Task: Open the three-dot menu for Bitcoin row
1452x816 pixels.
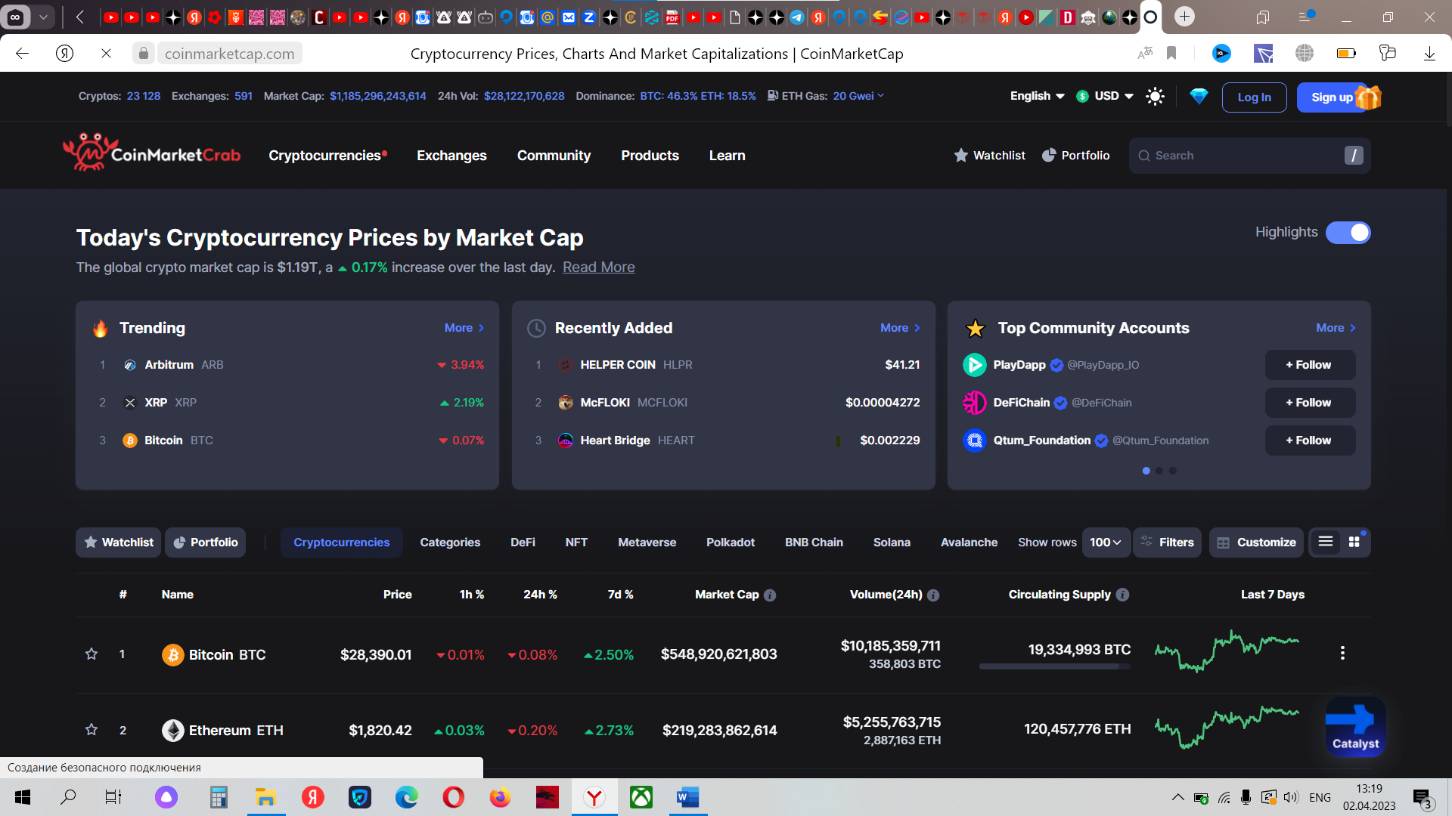Action: click(1342, 653)
